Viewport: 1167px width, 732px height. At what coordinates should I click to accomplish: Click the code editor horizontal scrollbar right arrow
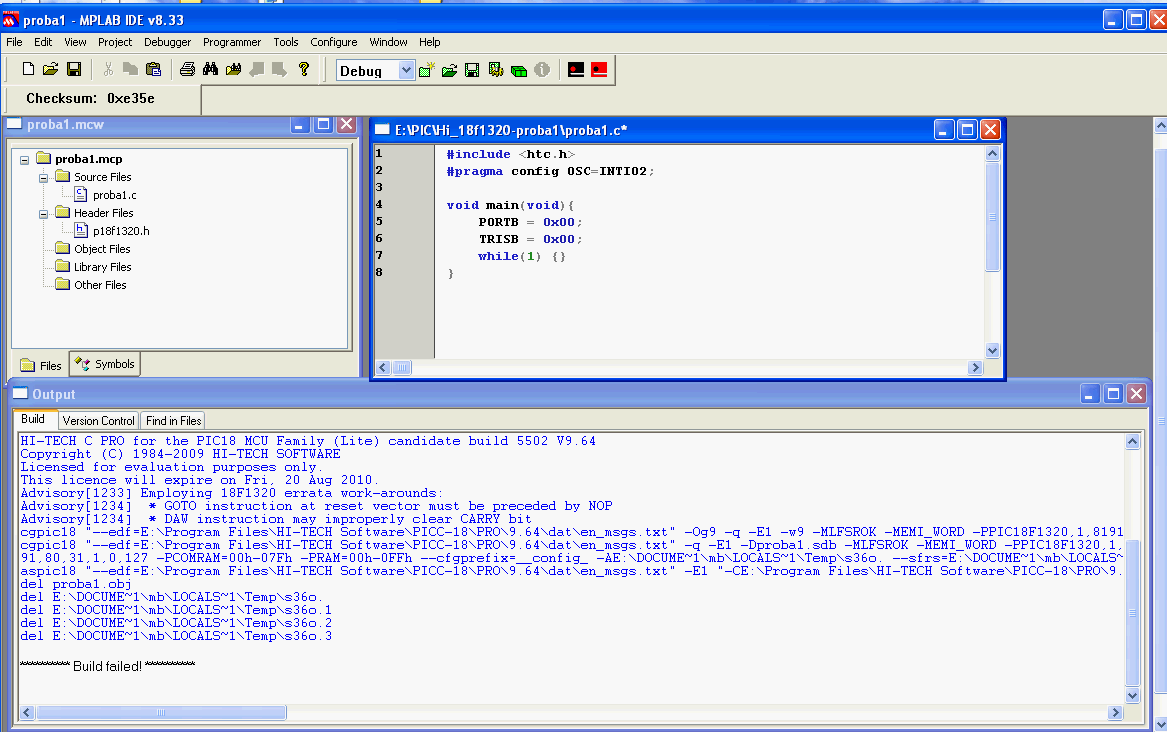975,367
